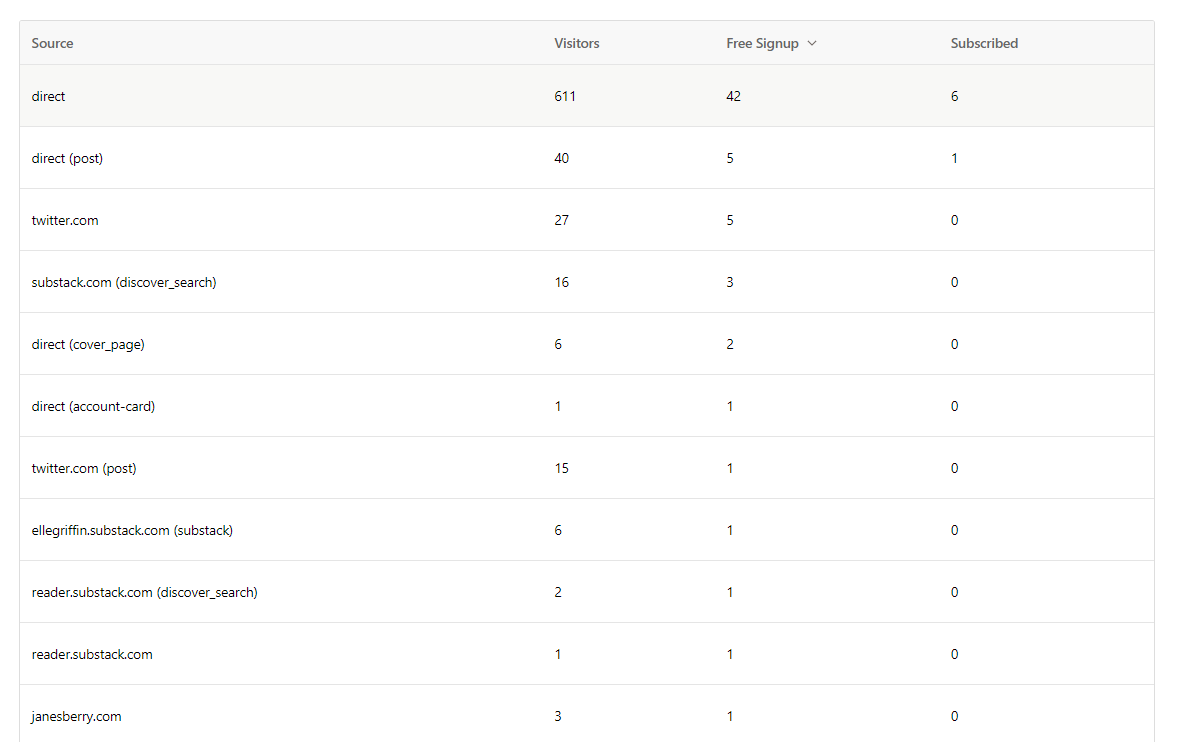This screenshot has width=1196, height=742.
Task: Open substack.com (discover_search) source
Action: tap(124, 283)
